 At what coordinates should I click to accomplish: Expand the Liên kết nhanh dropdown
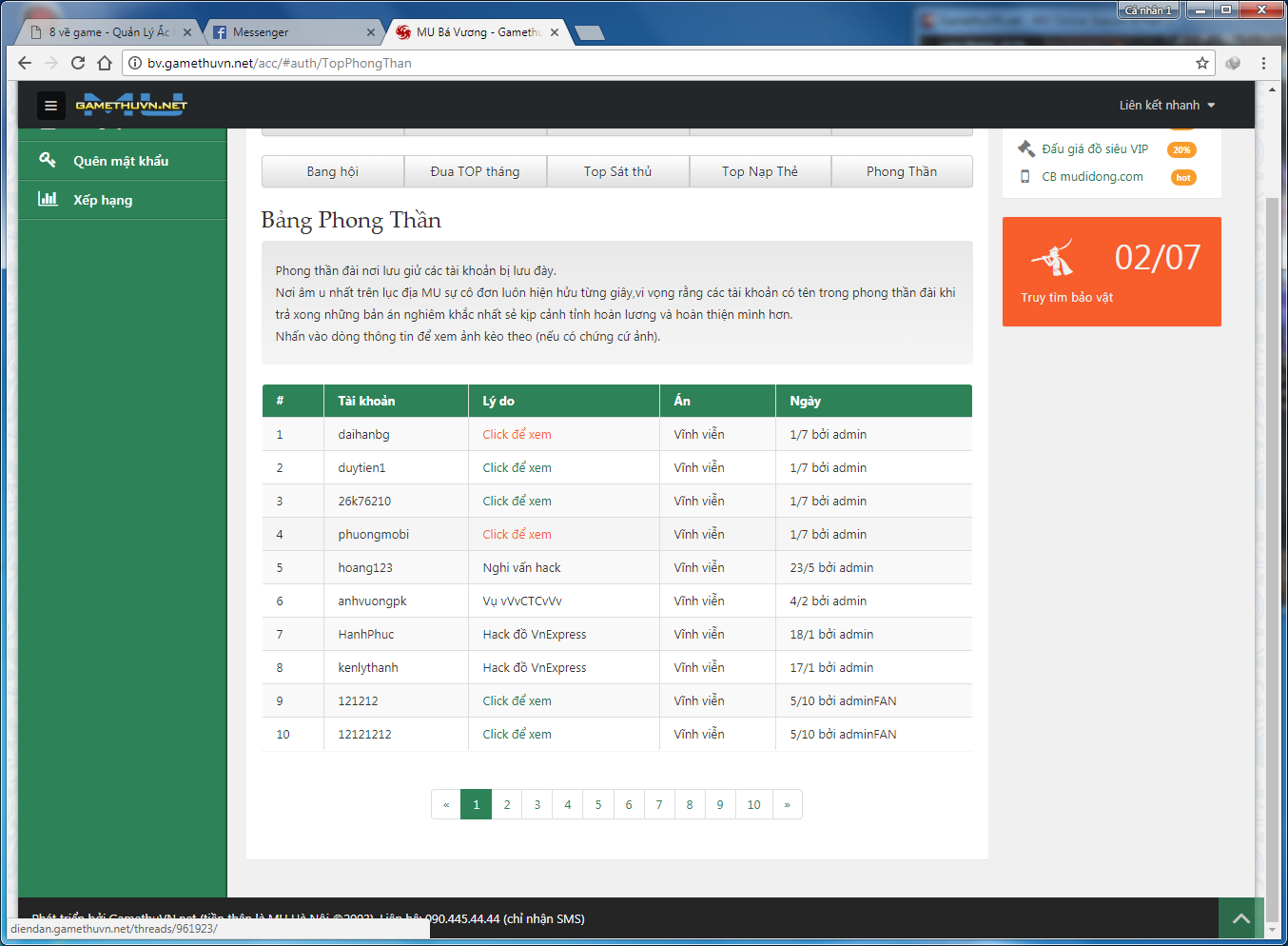1166,106
